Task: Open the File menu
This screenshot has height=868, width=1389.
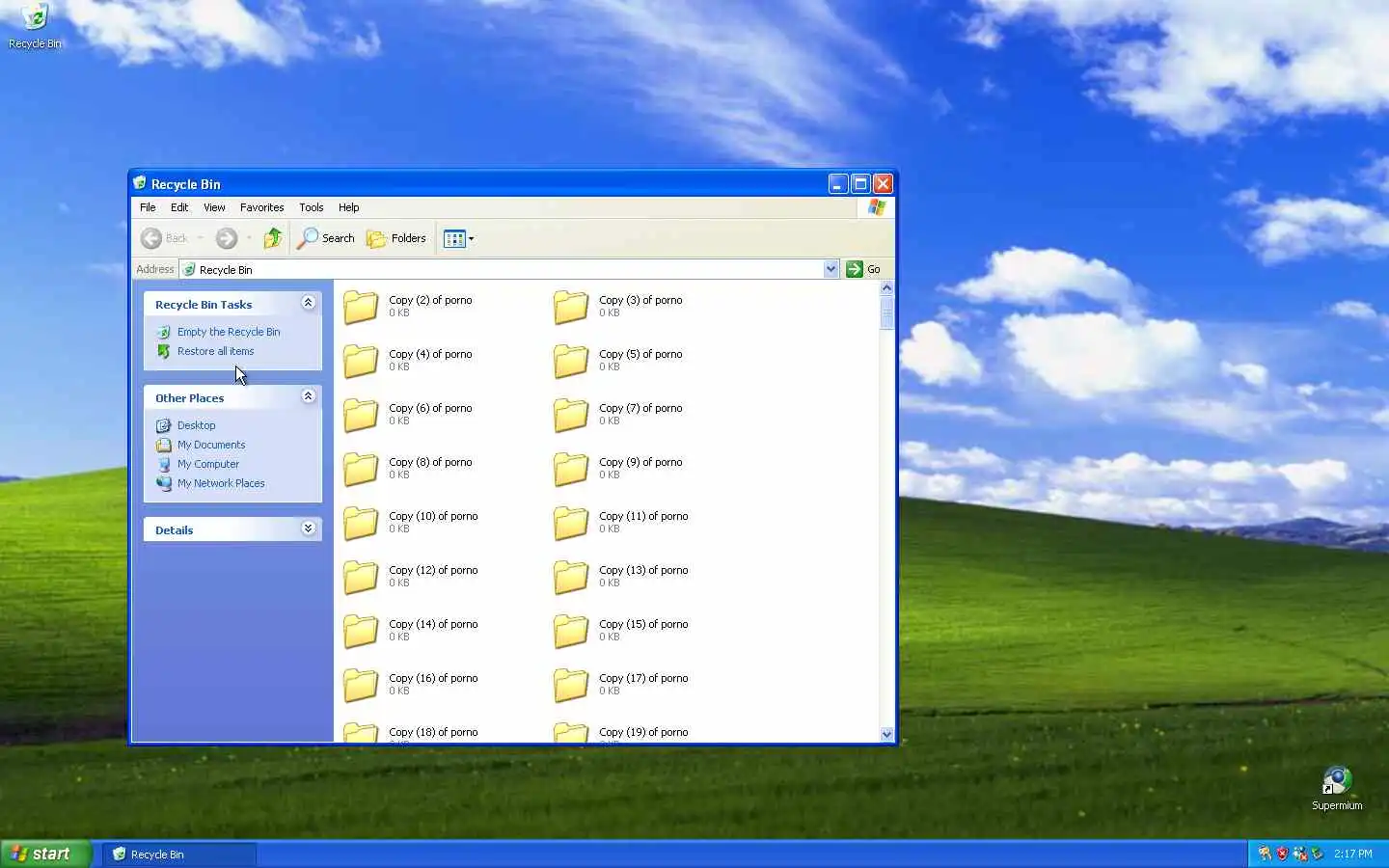Action: (x=148, y=207)
